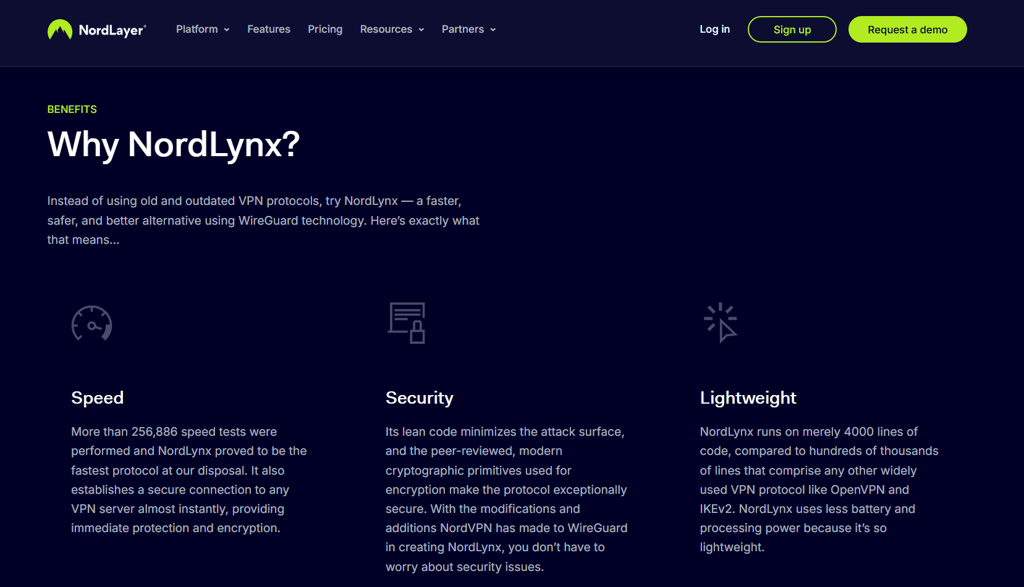Click the lean code attack surface paragraph
The width and height of the screenshot is (1024, 587).
click(x=506, y=499)
